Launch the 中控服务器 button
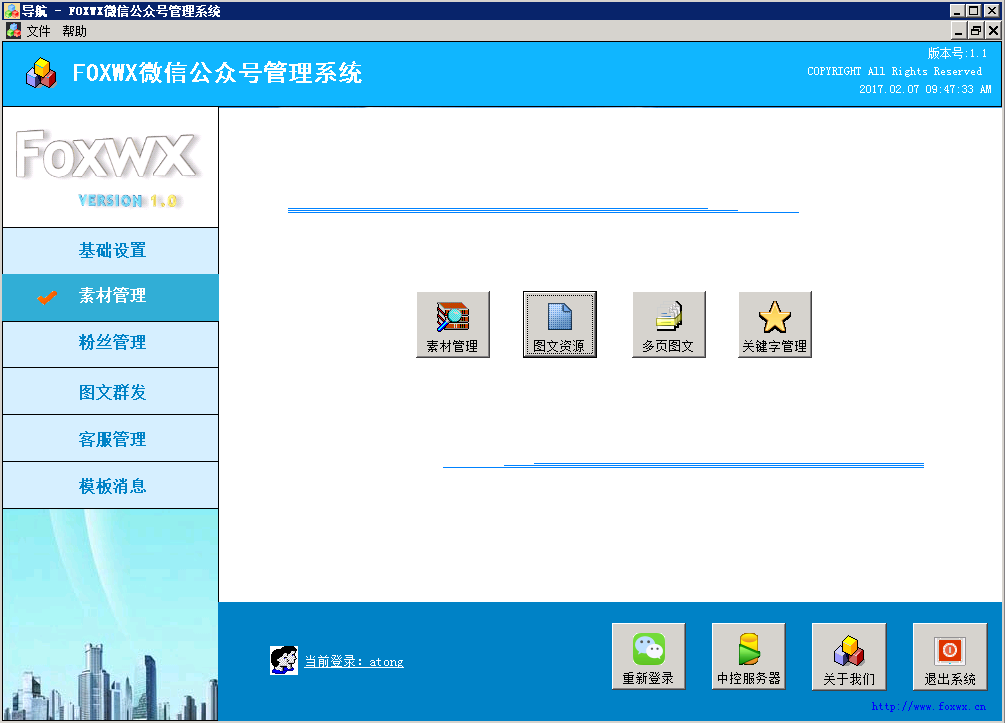The height and width of the screenshot is (723, 1005). click(749, 656)
